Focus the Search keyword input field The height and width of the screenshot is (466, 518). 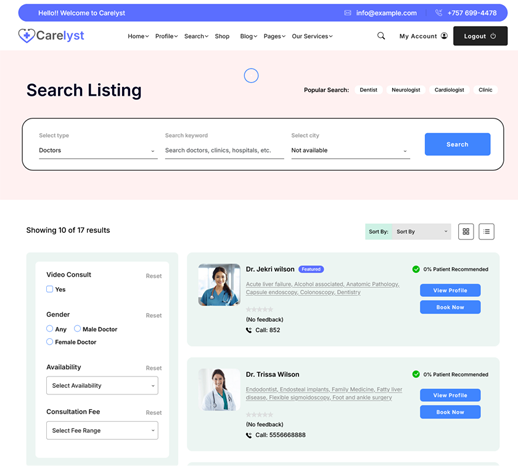[x=224, y=150]
